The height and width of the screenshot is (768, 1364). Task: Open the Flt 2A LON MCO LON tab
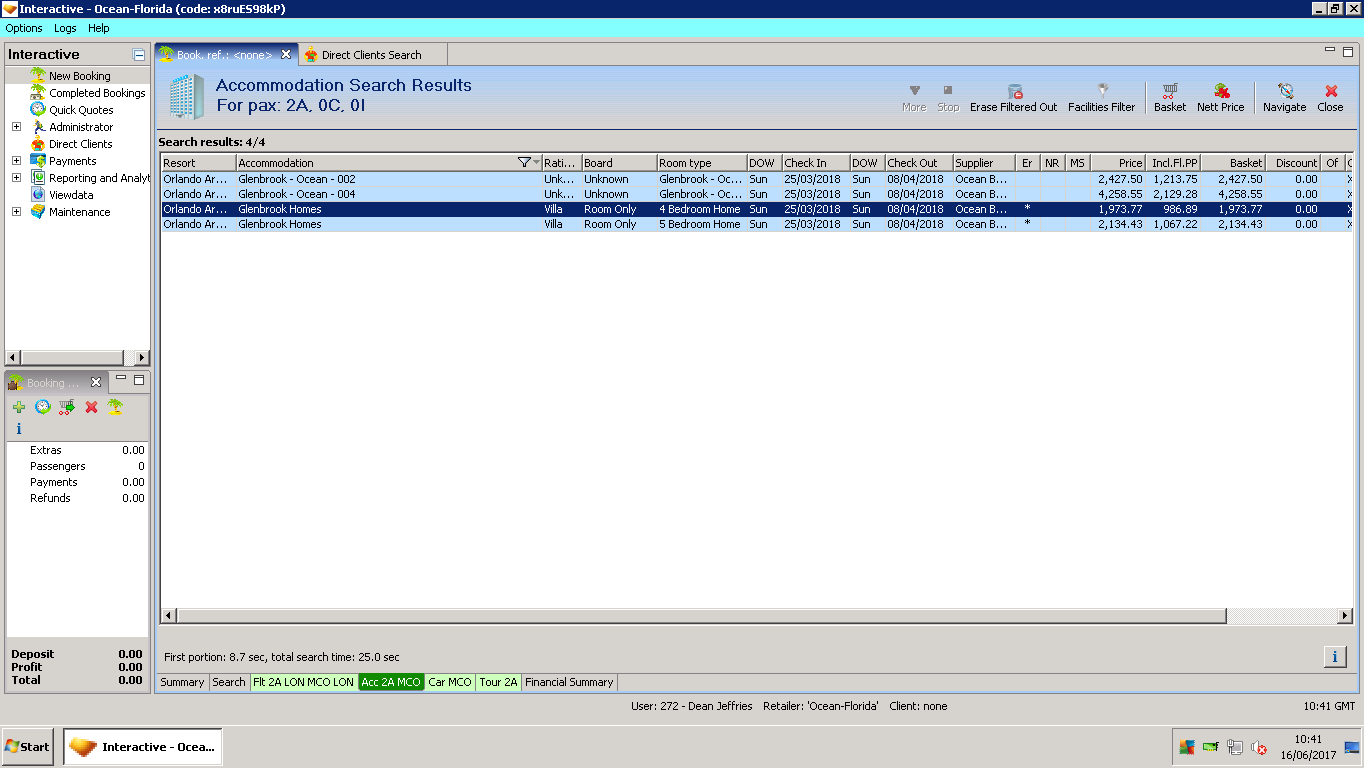tap(303, 682)
